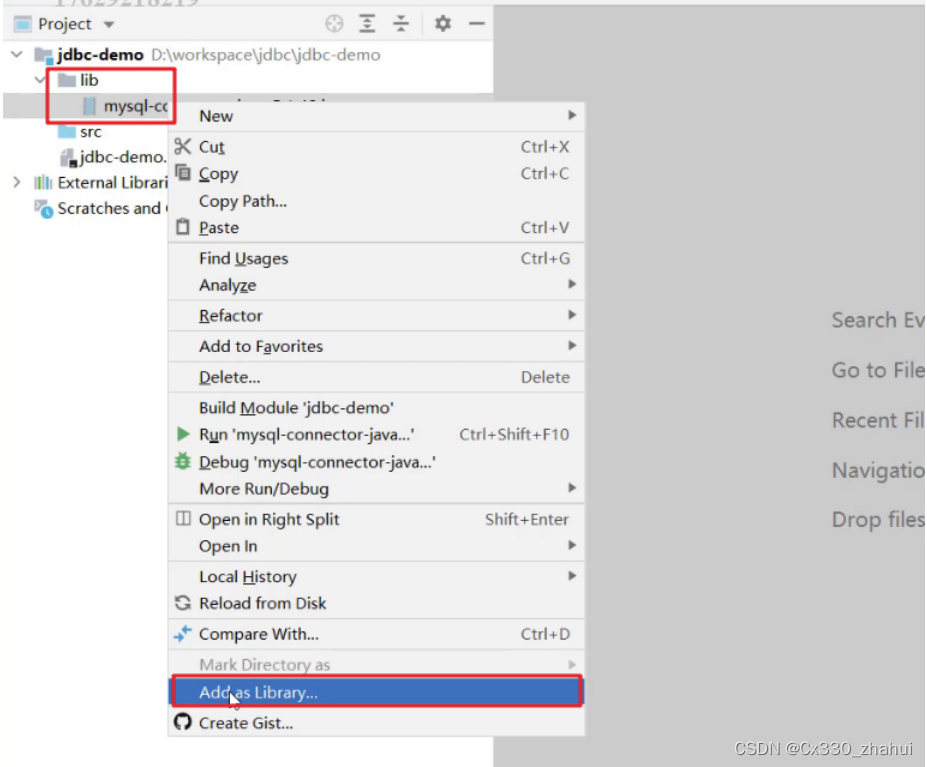
Task: Open Add to Favorites submenu
Action: [377, 346]
